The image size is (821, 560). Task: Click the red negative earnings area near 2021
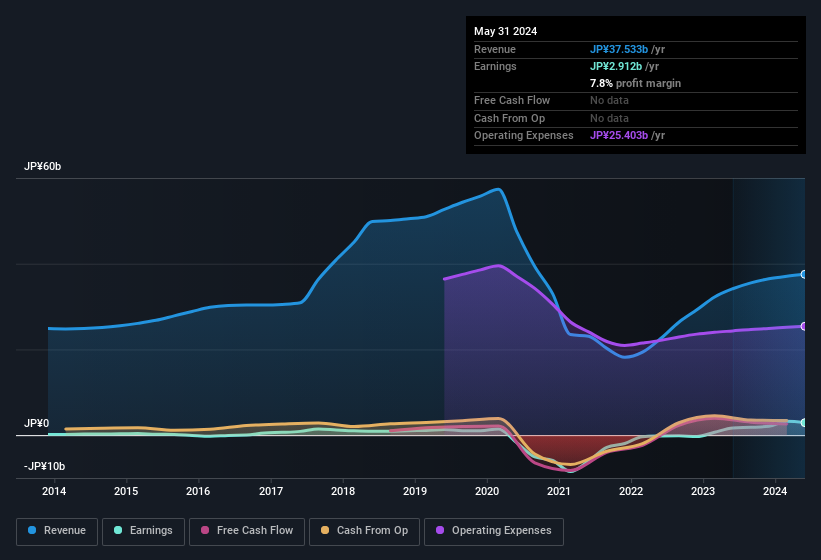pyautogui.click(x=565, y=449)
